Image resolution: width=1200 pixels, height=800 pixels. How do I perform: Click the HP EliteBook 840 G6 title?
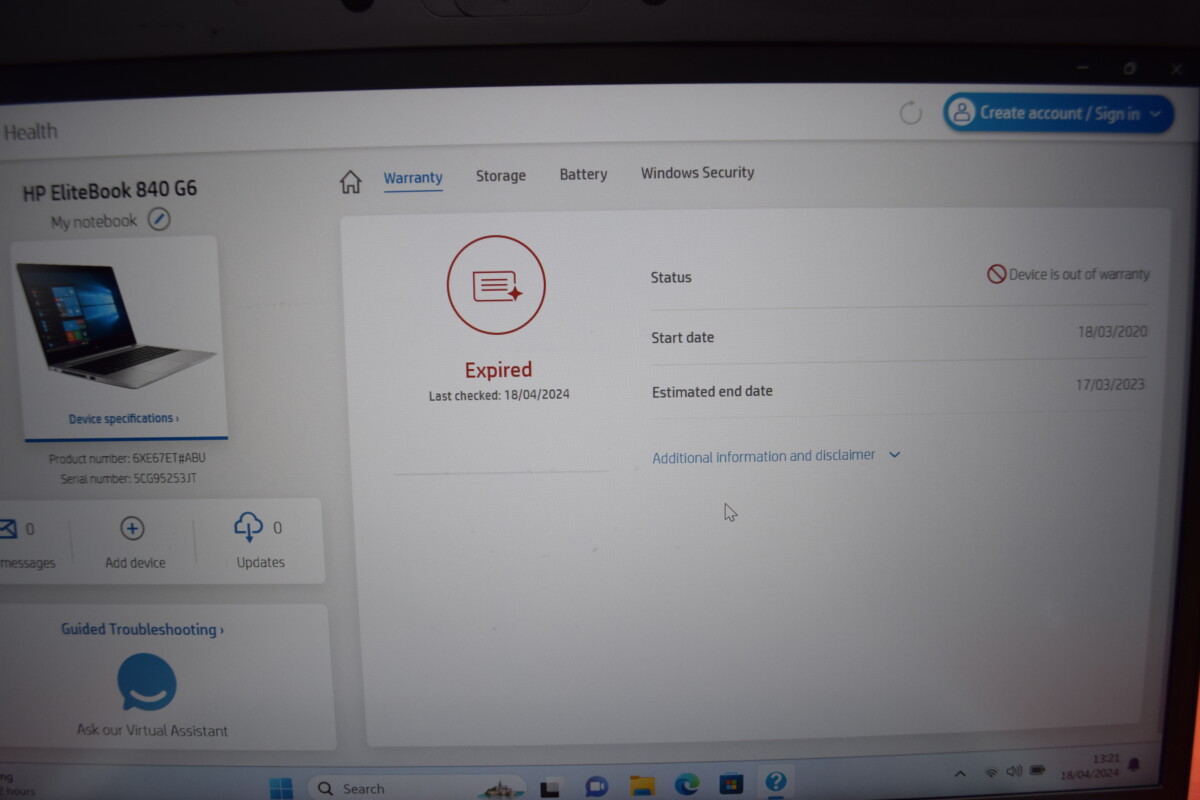(x=110, y=190)
